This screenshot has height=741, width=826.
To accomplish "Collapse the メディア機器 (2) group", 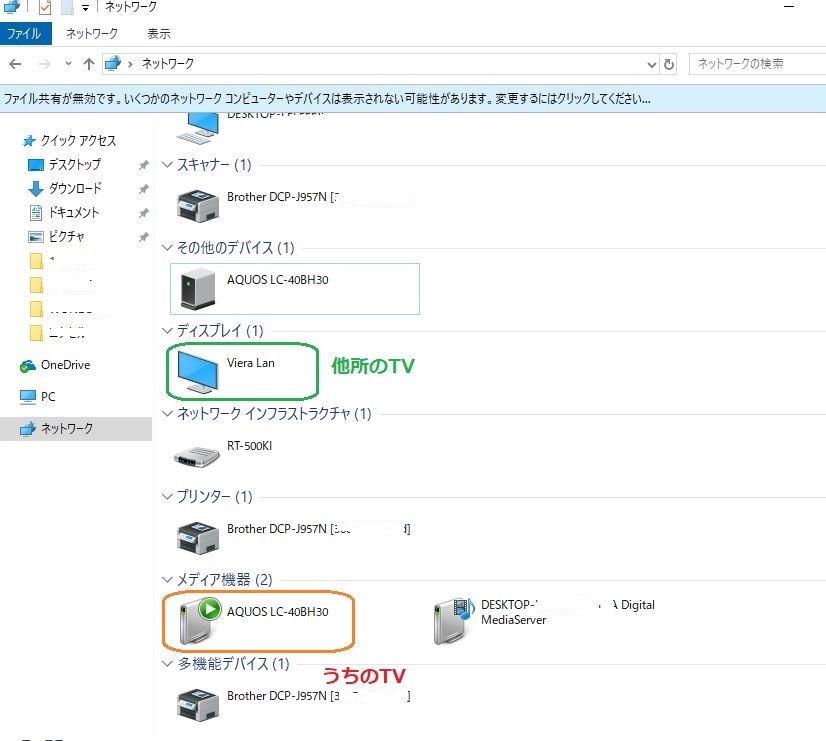I will pos(167,579).
